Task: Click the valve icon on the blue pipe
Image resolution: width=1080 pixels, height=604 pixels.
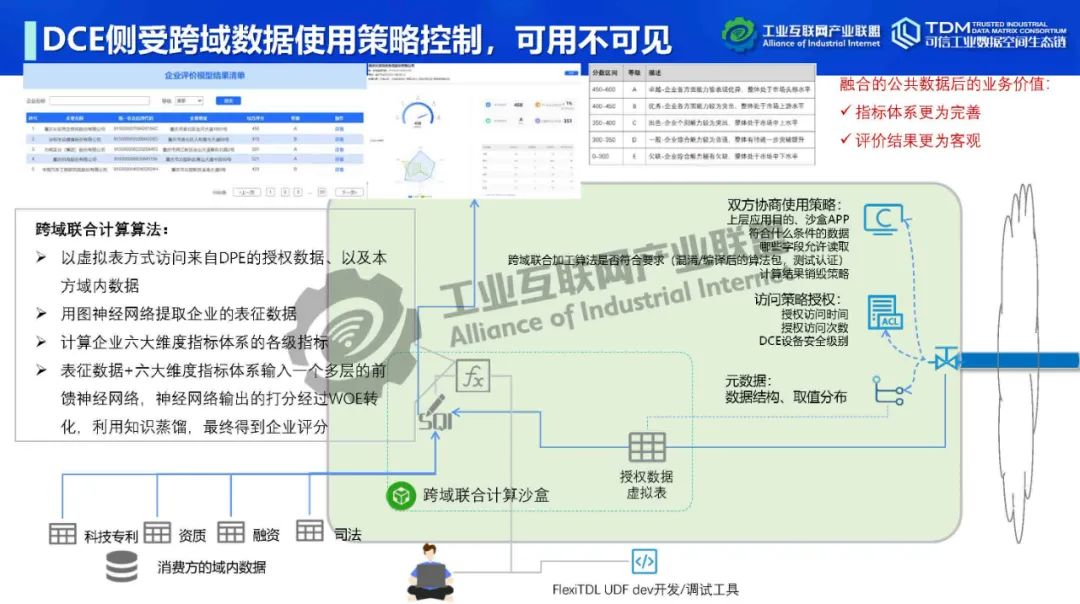Action: click(944, 359)
